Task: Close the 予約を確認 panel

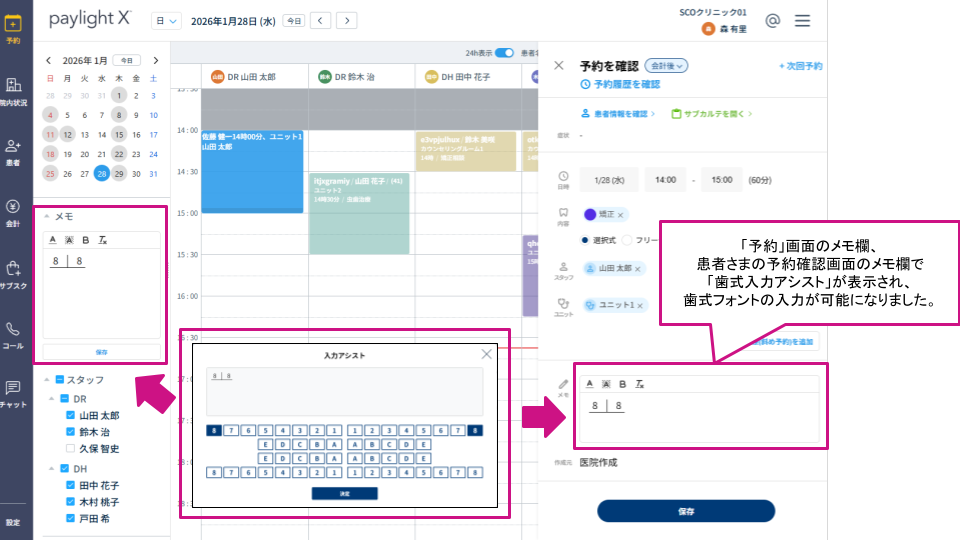Action: tap(558, 66)
